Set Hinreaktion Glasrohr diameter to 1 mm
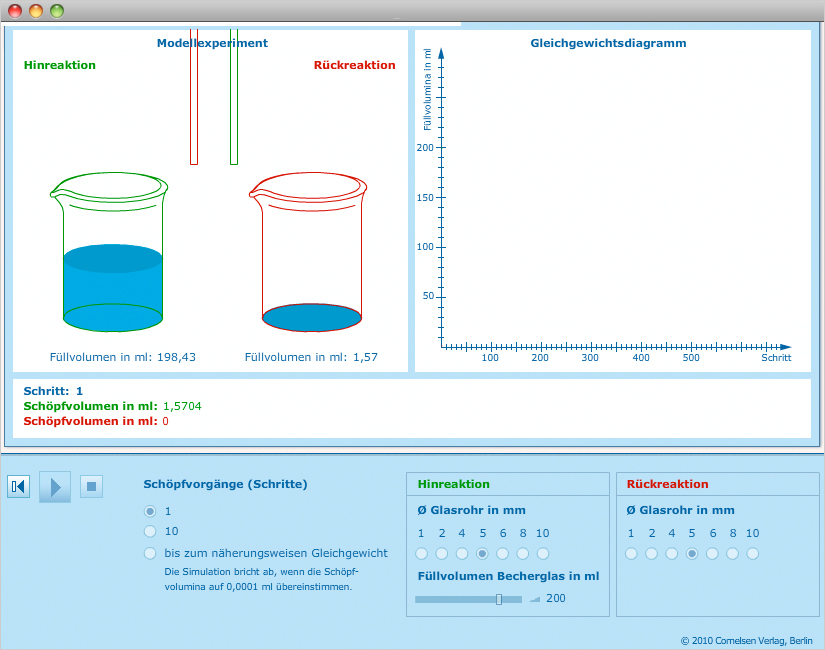The image size is (825, 650). (x=421, y=554)
